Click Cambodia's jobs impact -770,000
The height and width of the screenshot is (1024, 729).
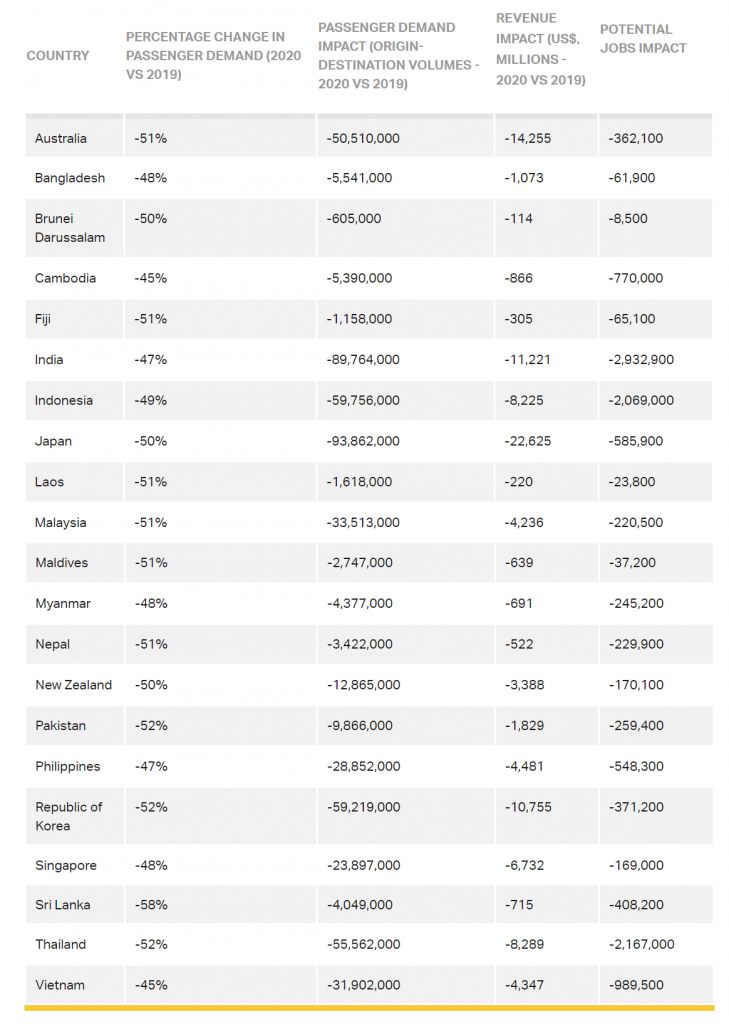click(x=636, y=278)
